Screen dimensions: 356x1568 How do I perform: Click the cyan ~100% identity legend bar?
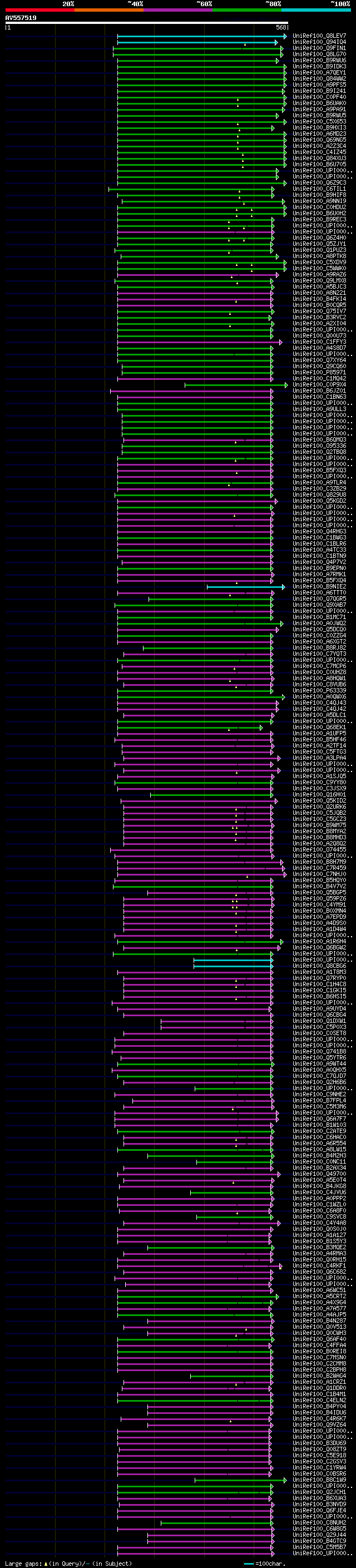pyautogui.click(x=315, y=10)
